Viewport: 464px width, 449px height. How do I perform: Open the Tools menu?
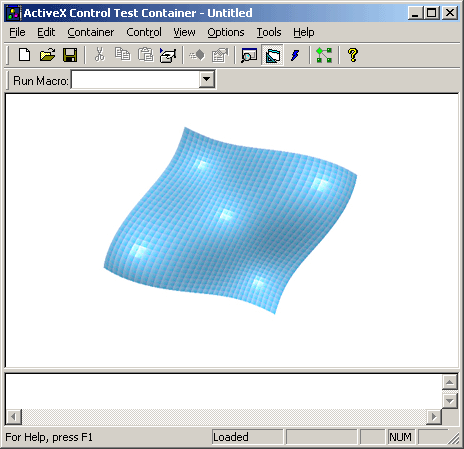[x=269, y=32]
